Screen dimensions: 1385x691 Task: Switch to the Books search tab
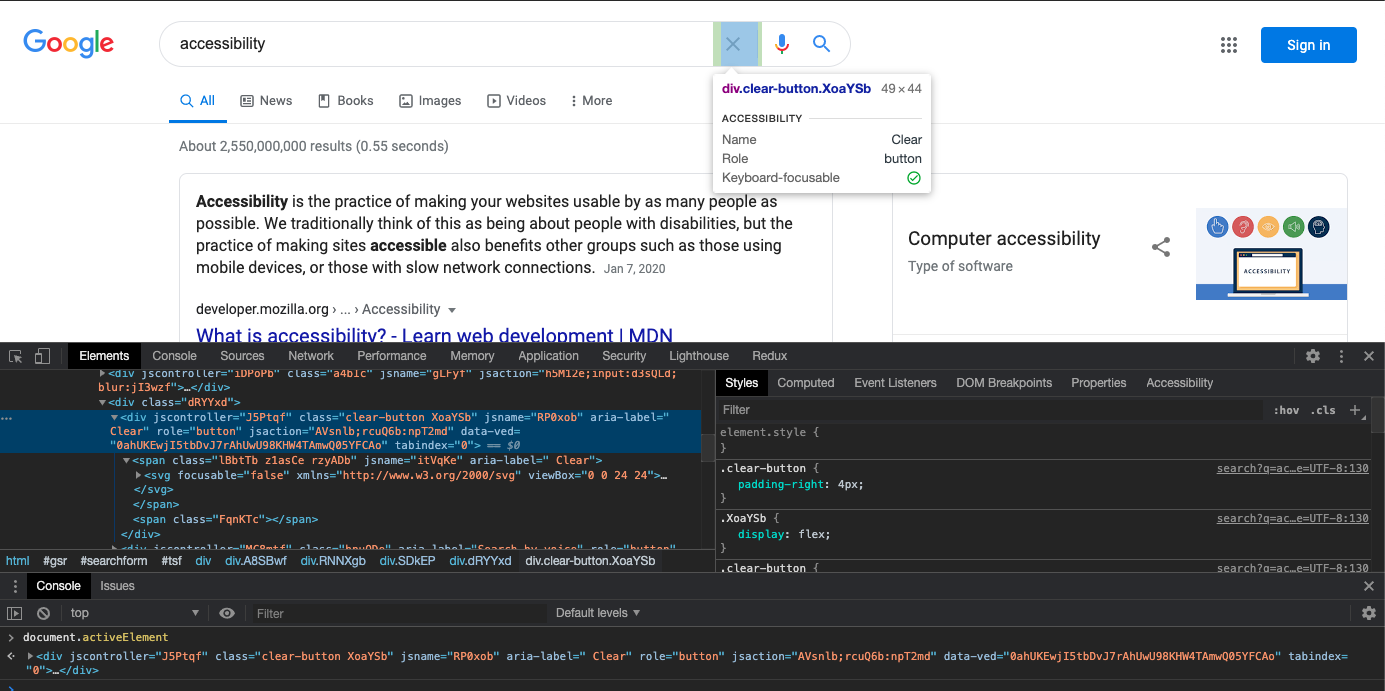pos(345,101)
